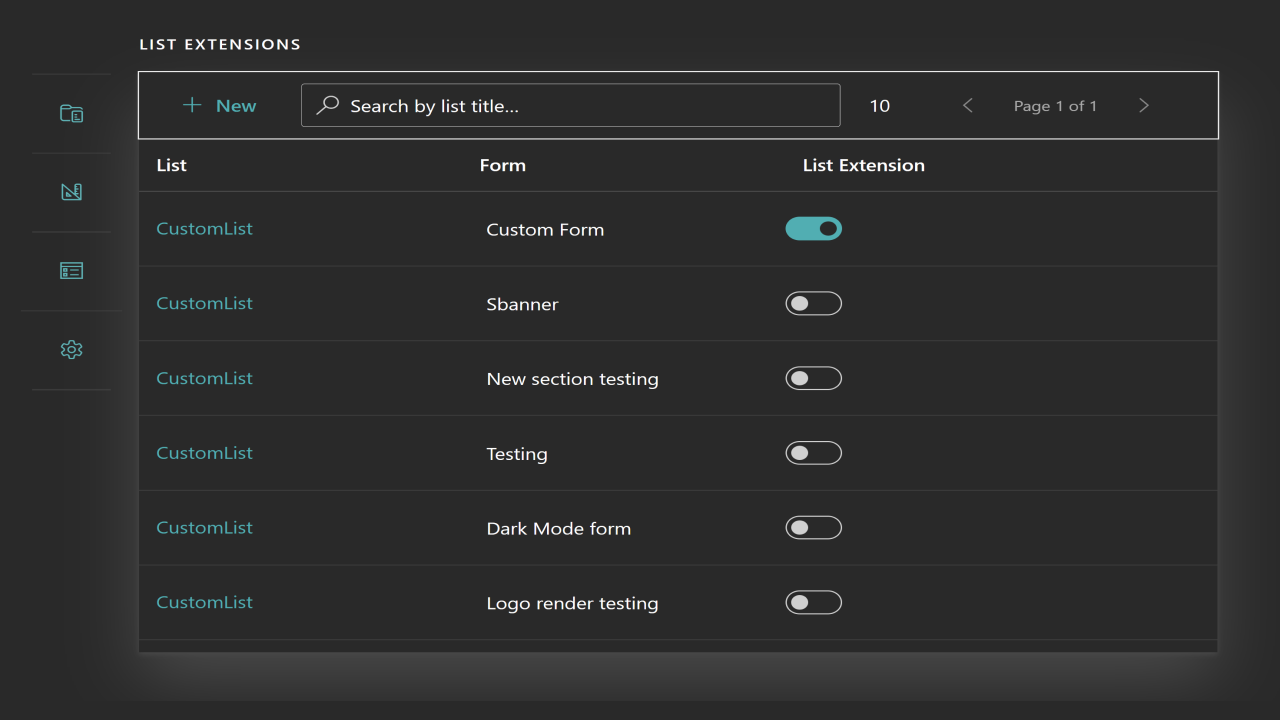This screenshot has width=1280, height=720.
Task: Select the Logo render testing cell
Action: (572, 603)
